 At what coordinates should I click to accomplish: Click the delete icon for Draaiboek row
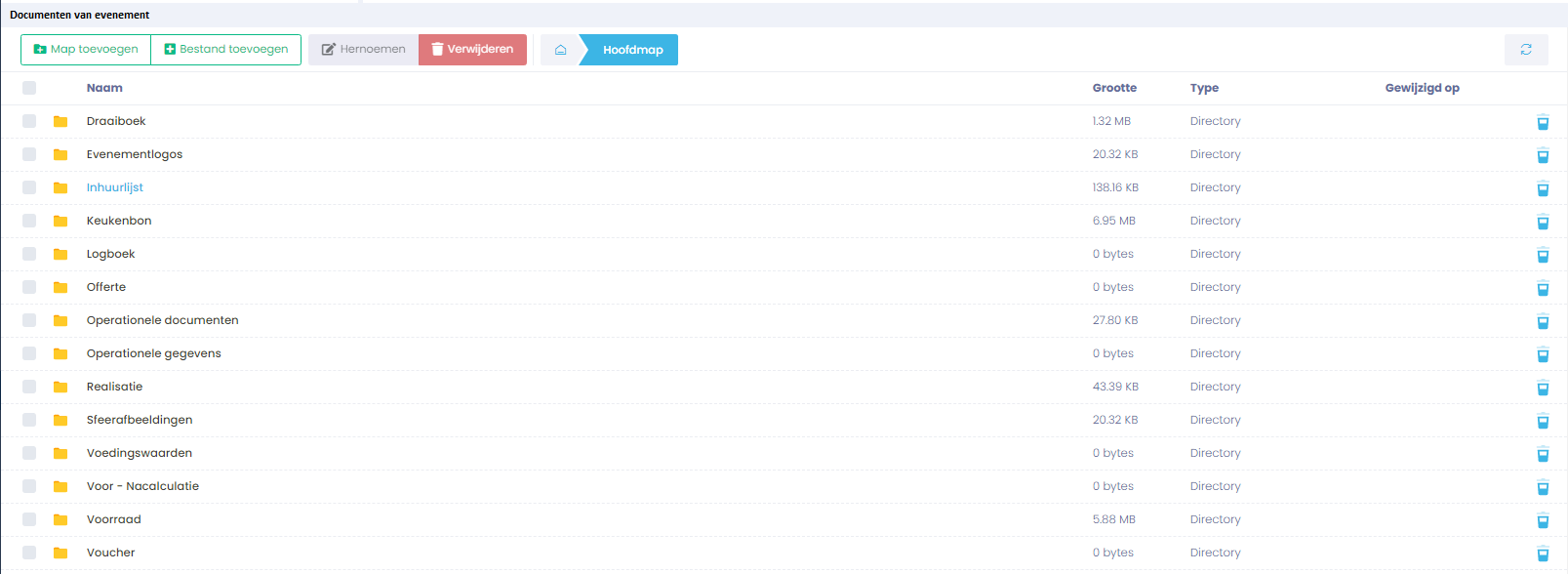[1543, 122]
